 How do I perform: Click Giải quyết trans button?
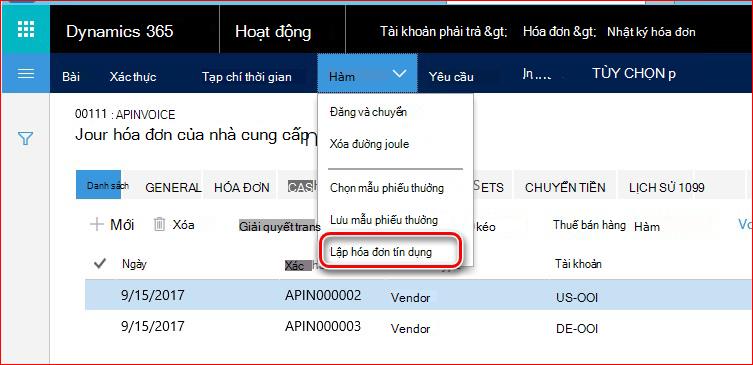coord(279,227)
